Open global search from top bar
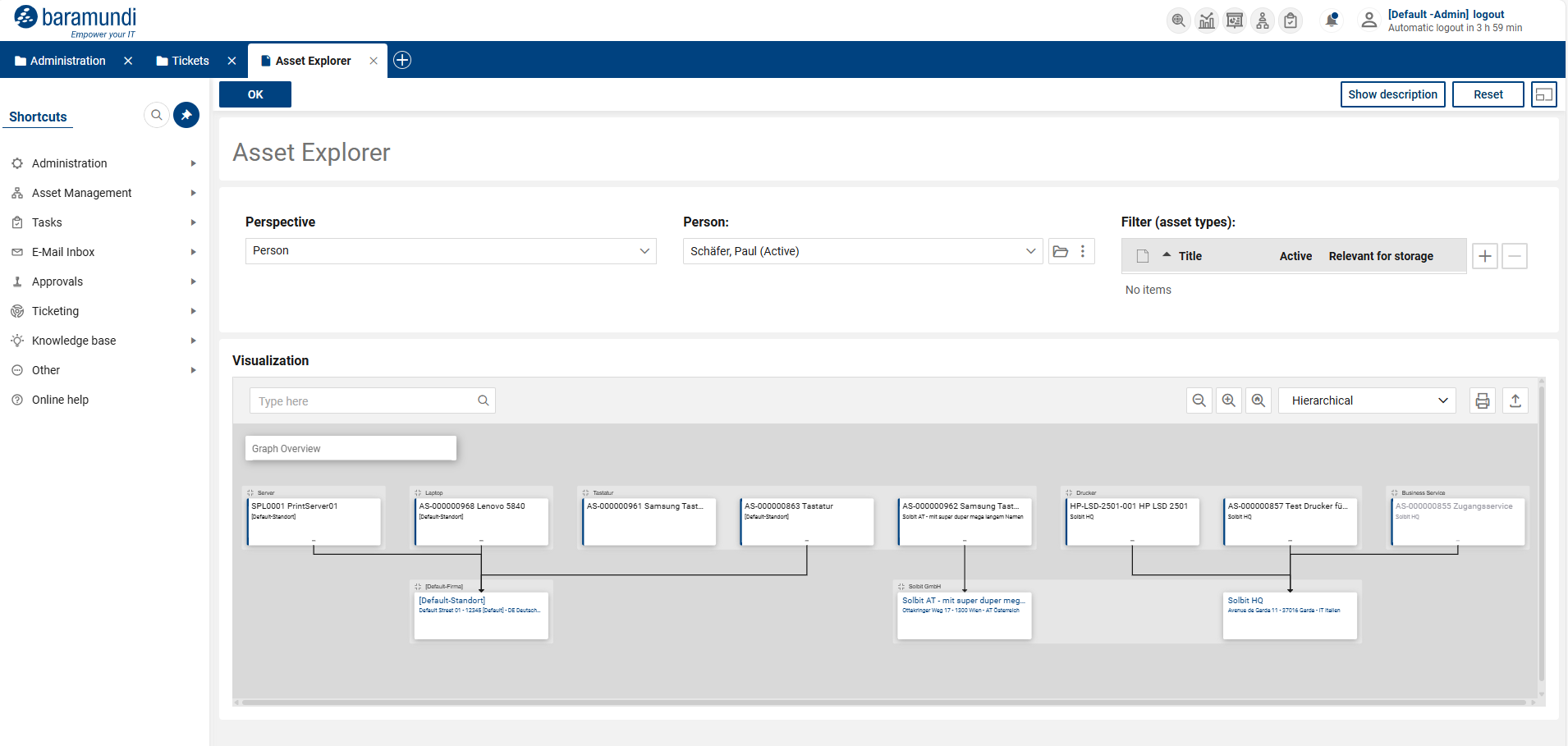 (1178, 20)
